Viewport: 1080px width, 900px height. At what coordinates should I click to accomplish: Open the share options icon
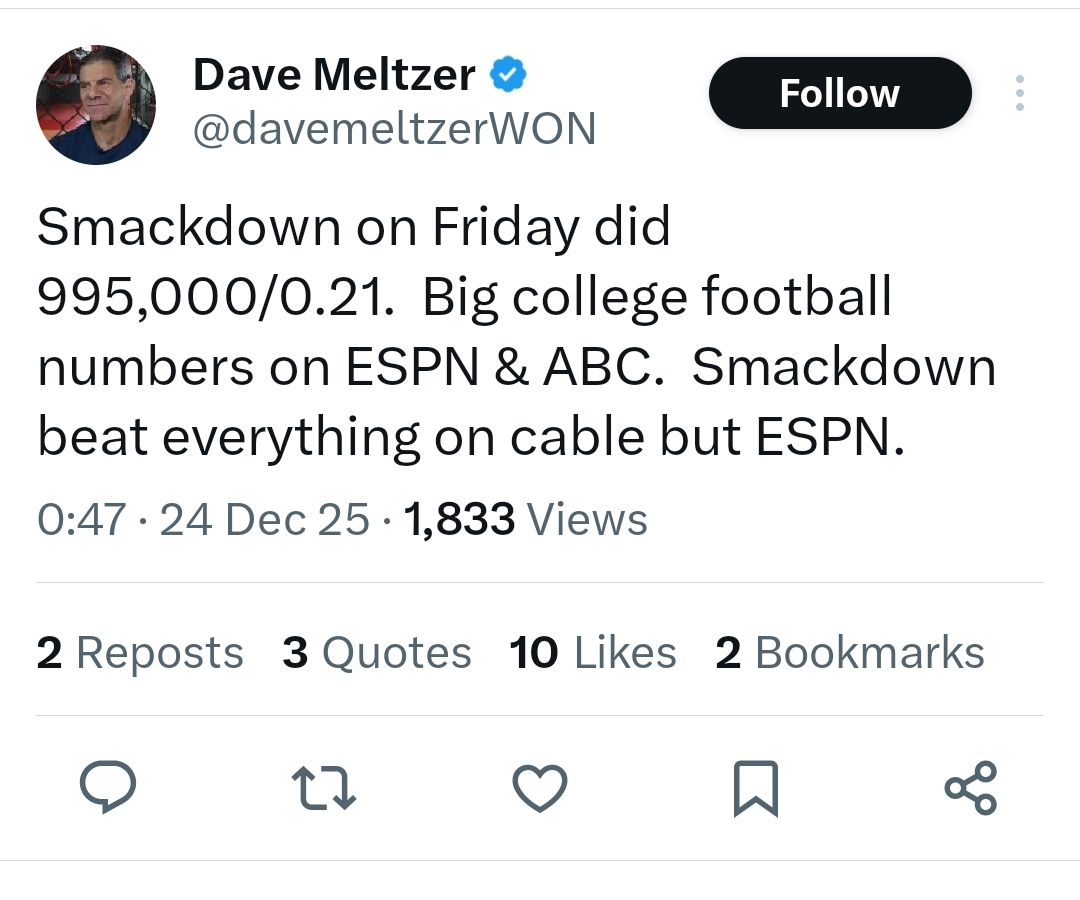click(x=971, y=788)
